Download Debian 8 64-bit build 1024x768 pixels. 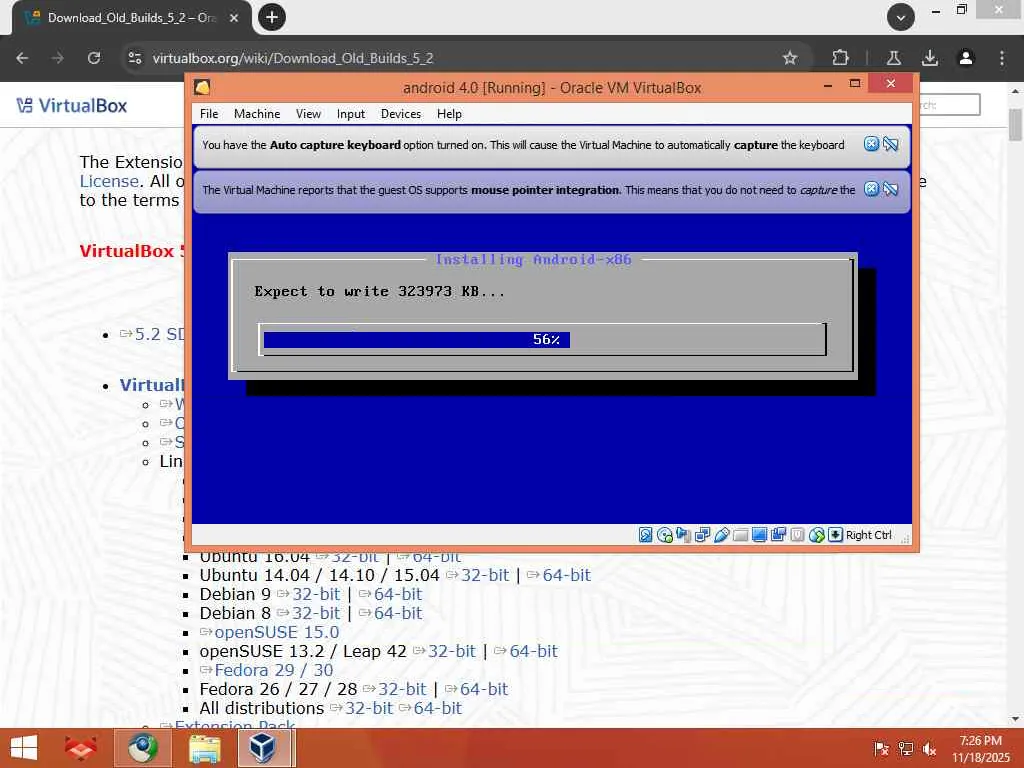pos(398,613)
